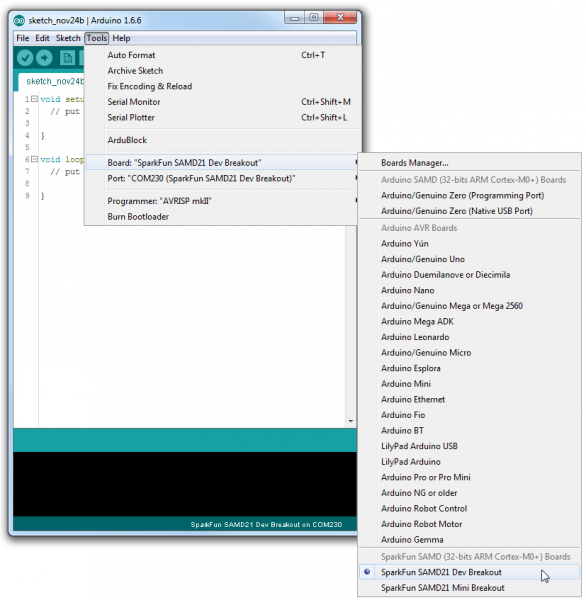The image size is (586, 600).
Task: Click Fix Encoding & Reload
Action: coord(223,86)
